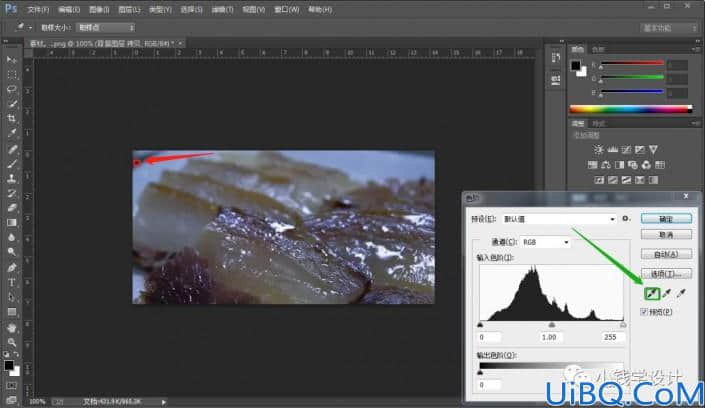This screenshot has height=408, width=705.
Task: Select the Dodge tool
Action: tap(12, 252)
